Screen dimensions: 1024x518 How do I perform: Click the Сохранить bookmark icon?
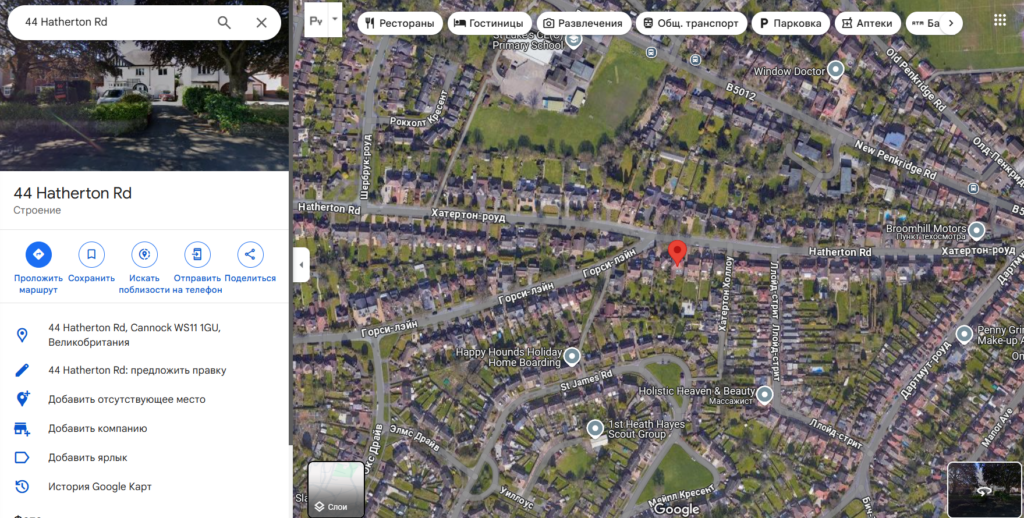91,254
